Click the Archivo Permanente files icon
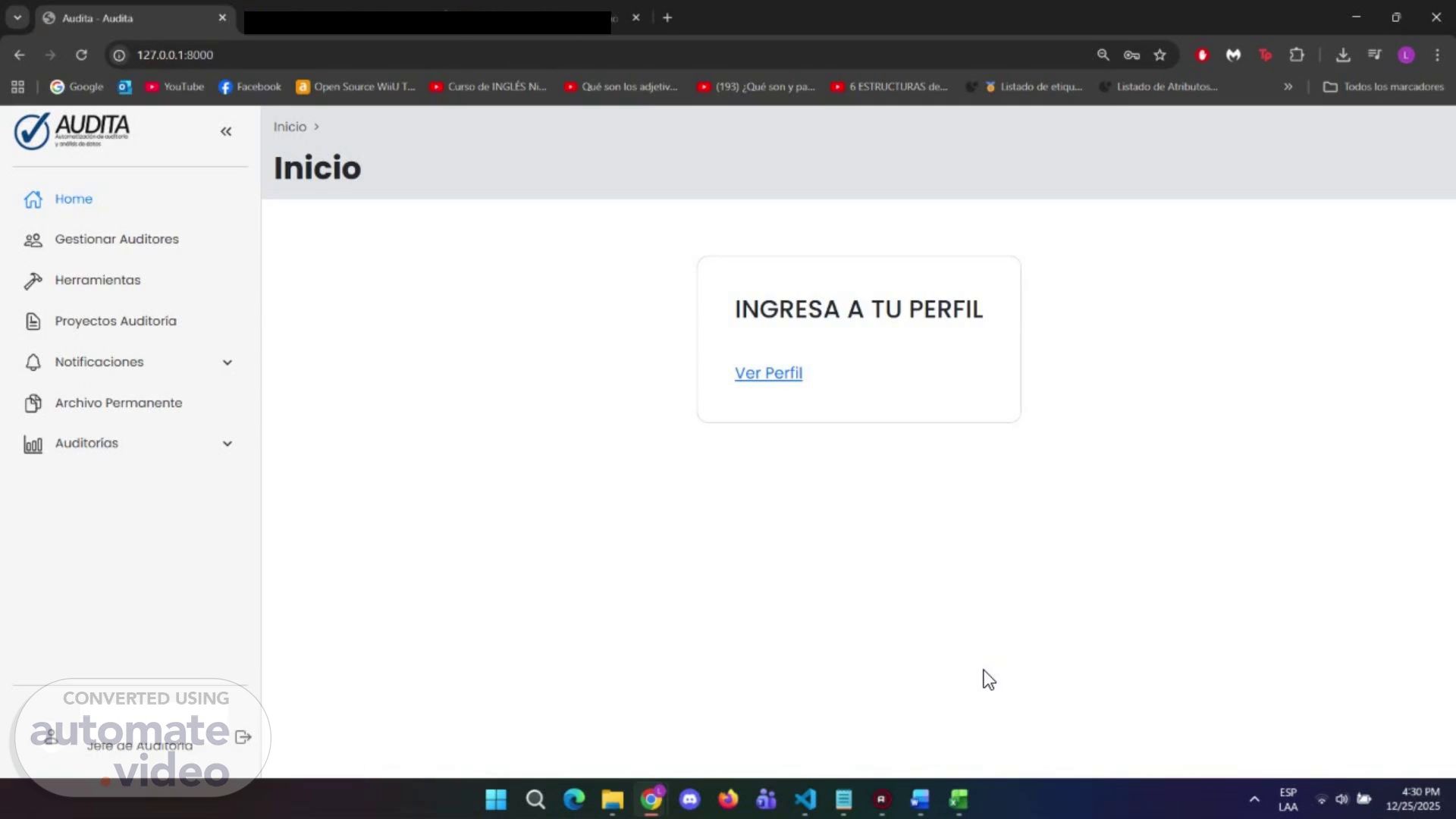The image size is (1456, 819). point(33,403)
